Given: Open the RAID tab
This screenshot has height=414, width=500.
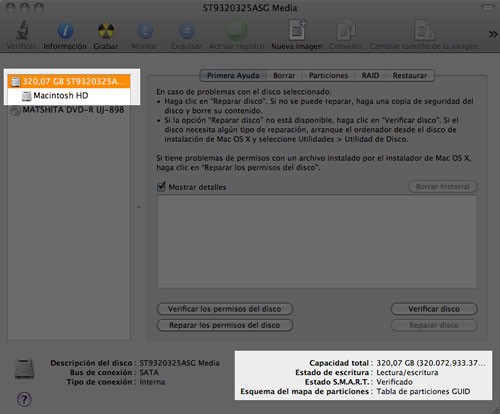Looking at the screenshot, I should pos(370,76).
